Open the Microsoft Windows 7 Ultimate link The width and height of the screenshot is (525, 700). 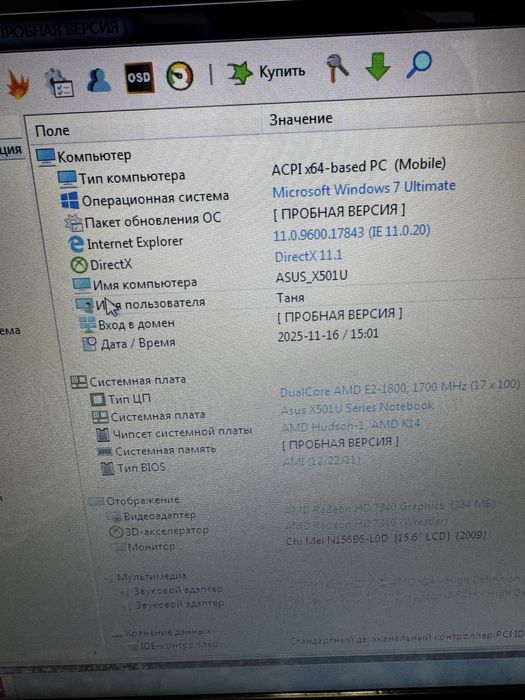pos(364,188)
